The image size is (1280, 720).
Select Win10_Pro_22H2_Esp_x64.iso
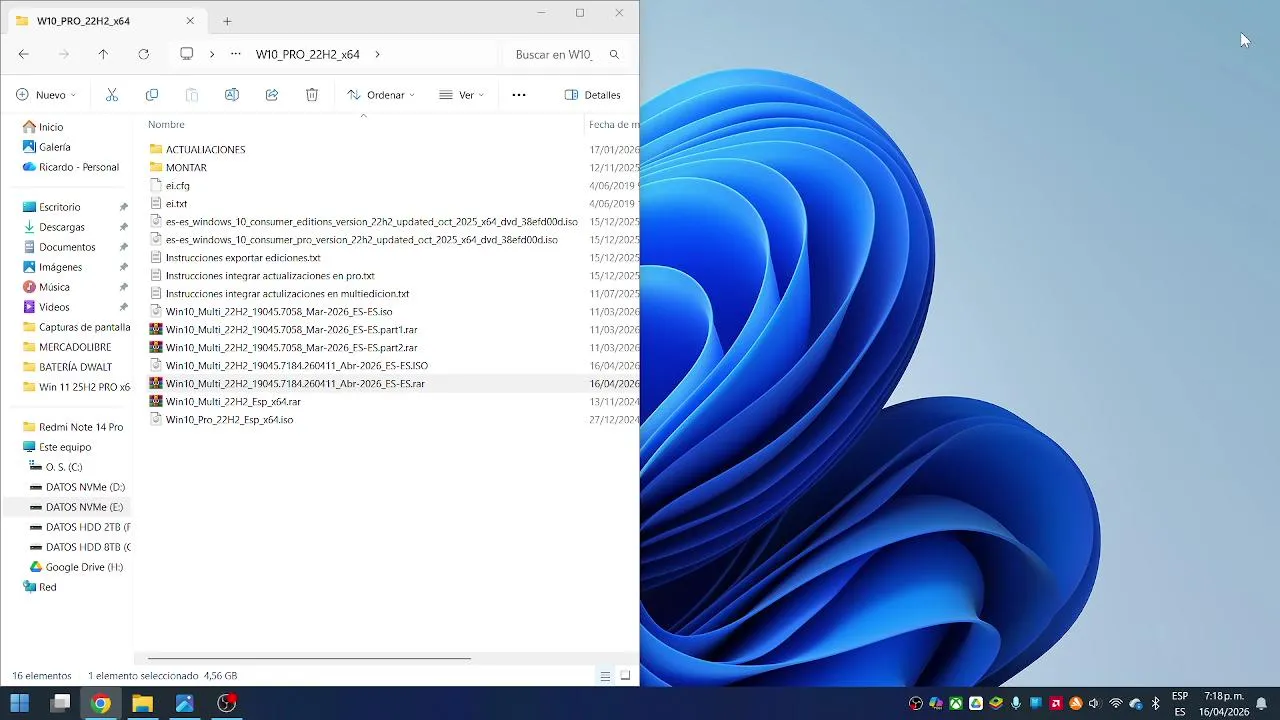click(229, 420)
